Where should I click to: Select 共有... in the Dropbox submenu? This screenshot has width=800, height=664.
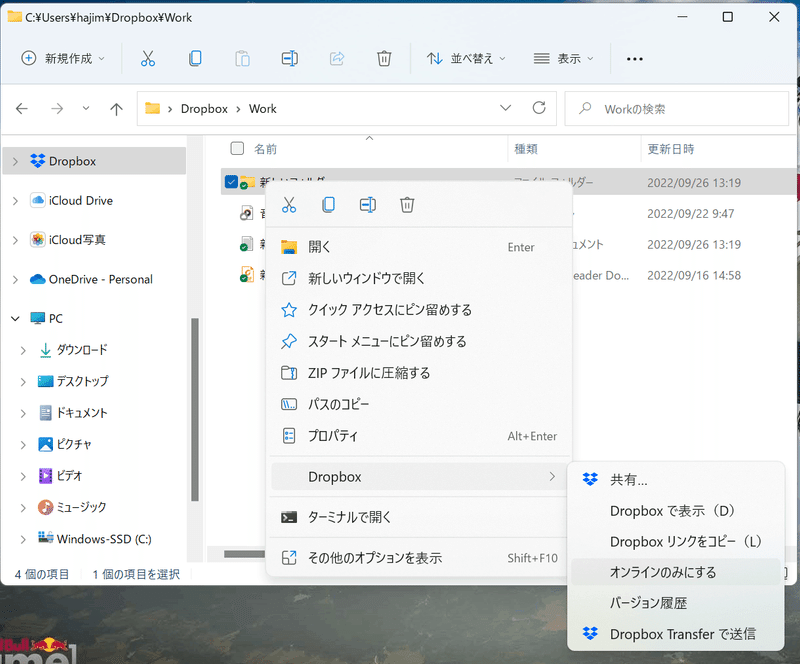[x=676, y=479]
